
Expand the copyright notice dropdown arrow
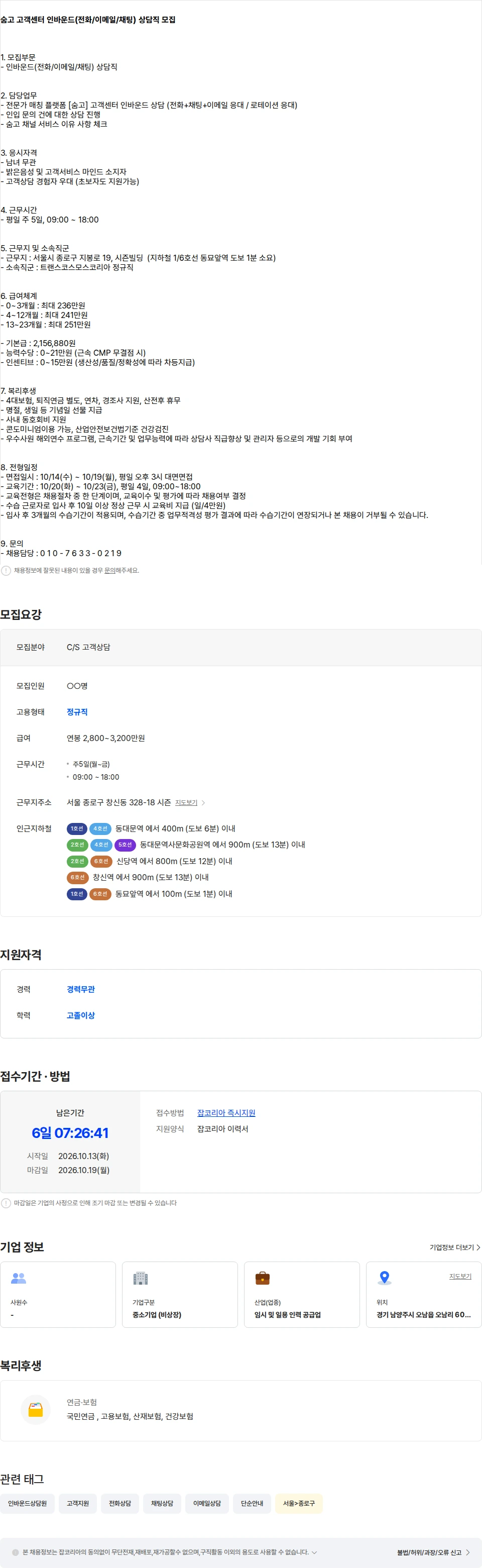[x=314, y=1552]
